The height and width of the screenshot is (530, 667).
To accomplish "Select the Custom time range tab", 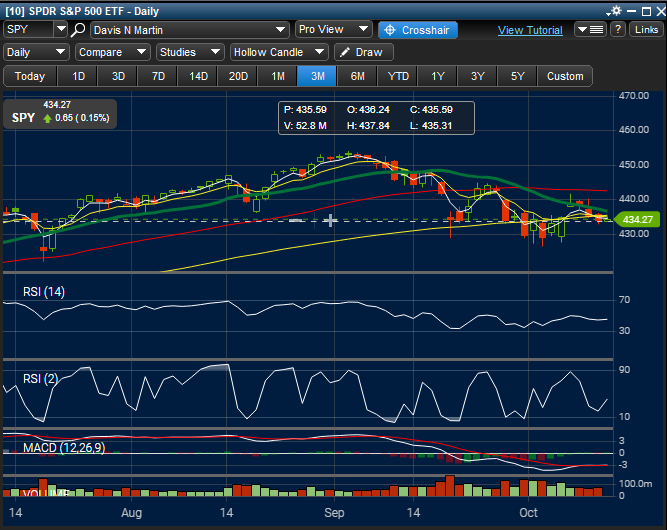I will 565,76.
